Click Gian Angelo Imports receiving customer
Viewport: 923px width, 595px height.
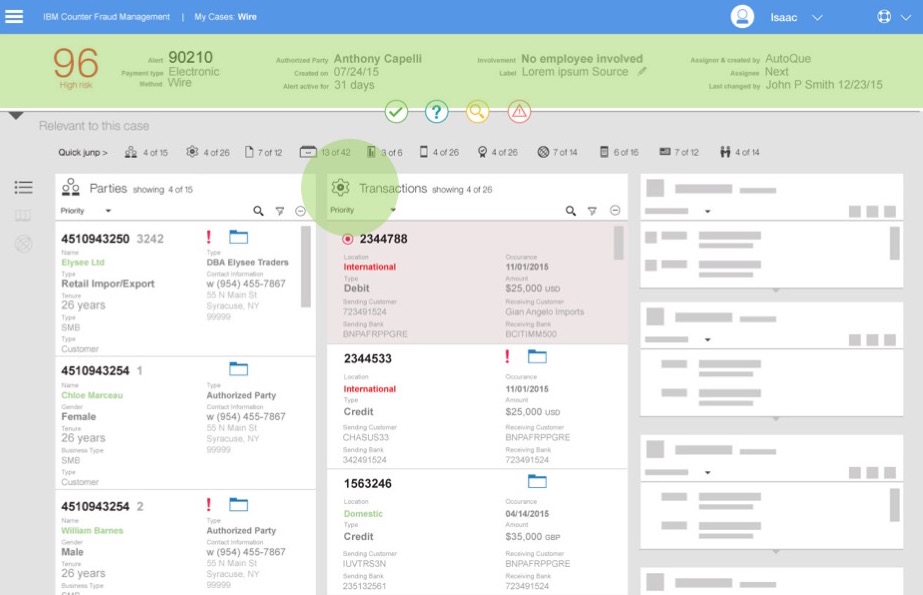[x=544, y=312]
